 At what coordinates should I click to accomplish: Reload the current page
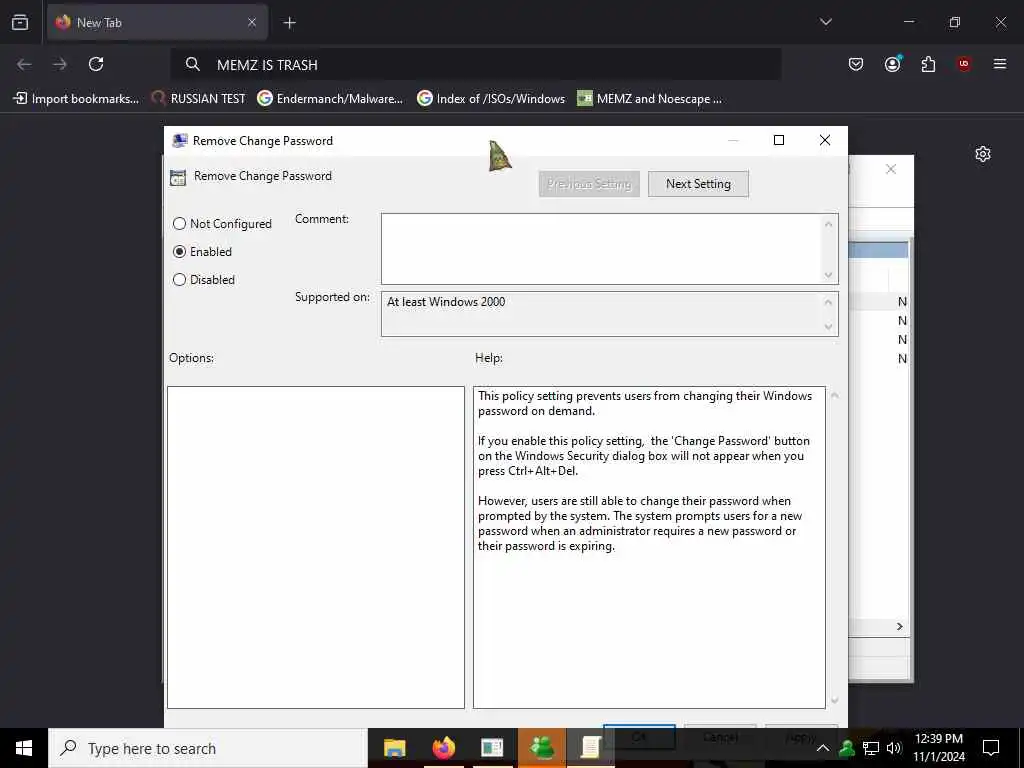(96, 64)
